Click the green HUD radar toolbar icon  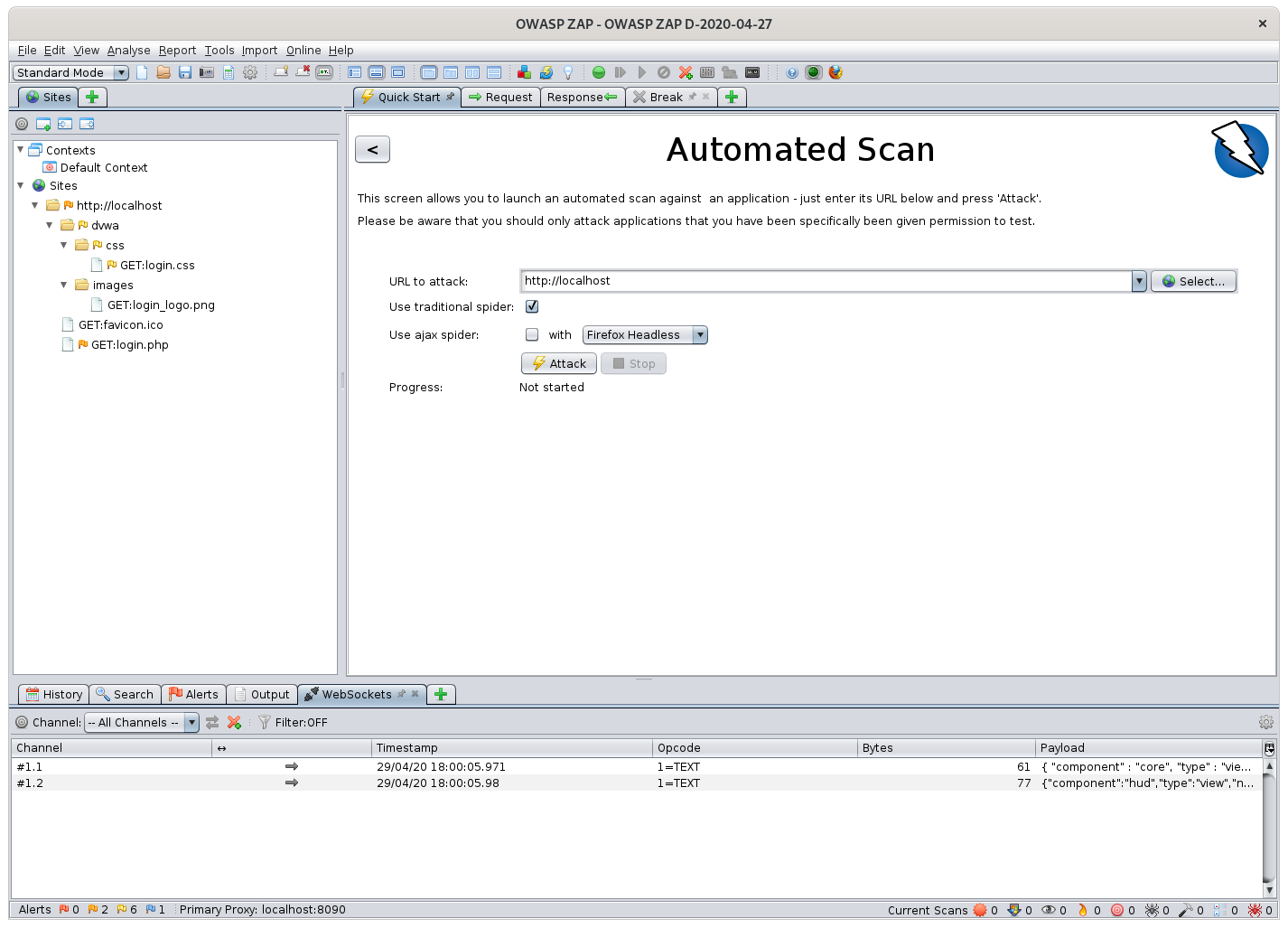tap(814, 72)
